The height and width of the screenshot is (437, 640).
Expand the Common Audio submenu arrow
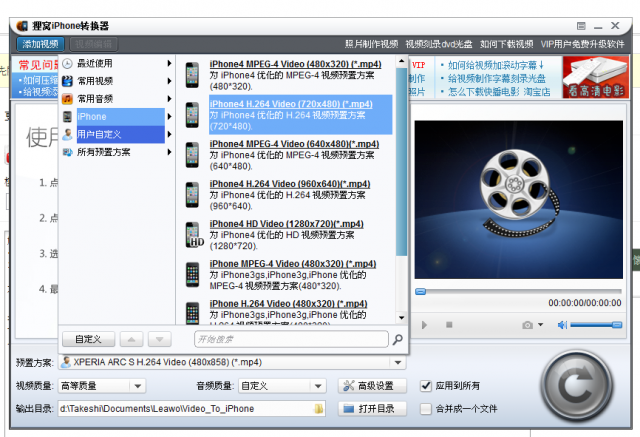(169, 99)
